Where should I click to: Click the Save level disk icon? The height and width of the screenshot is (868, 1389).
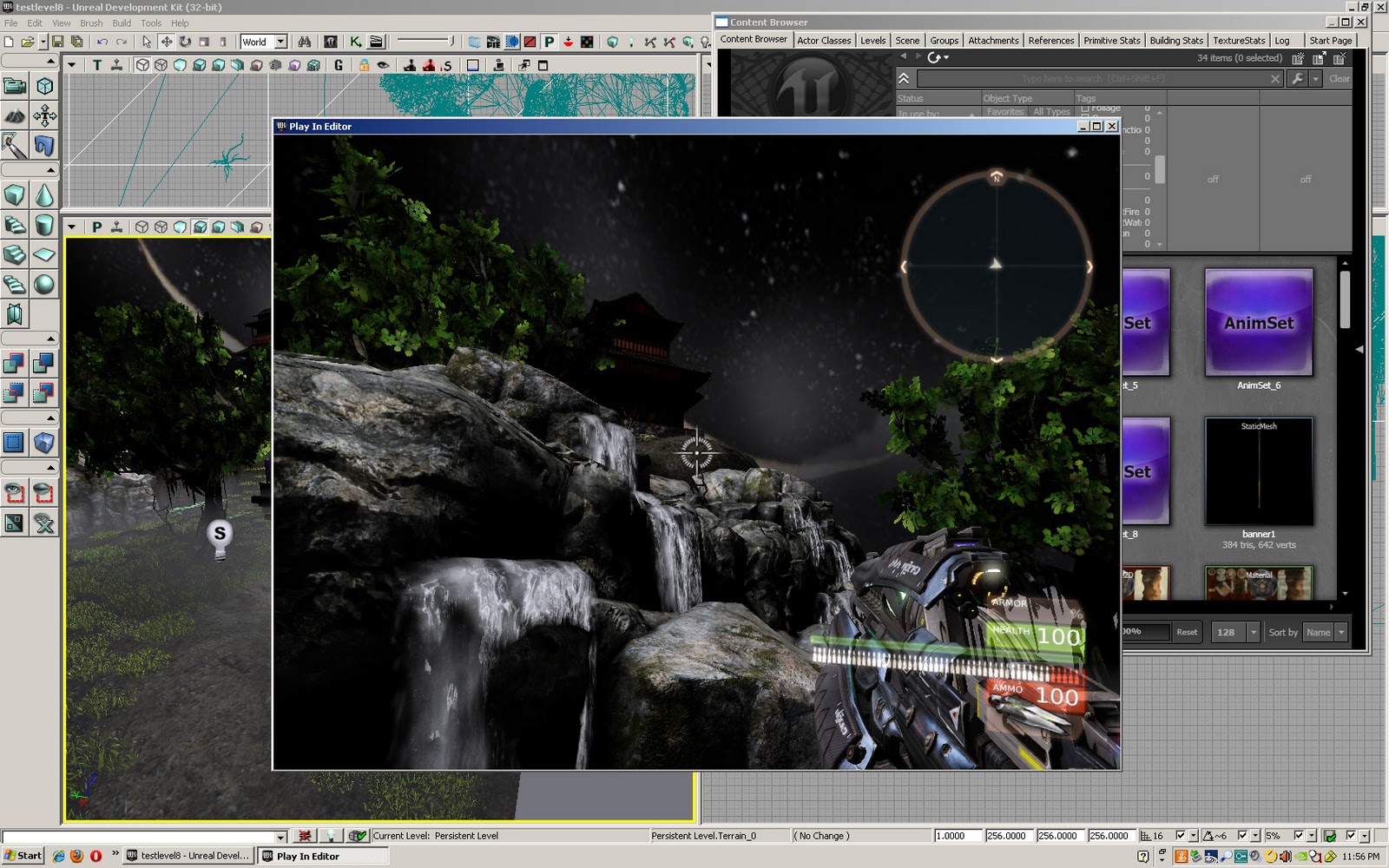point(57,42)
